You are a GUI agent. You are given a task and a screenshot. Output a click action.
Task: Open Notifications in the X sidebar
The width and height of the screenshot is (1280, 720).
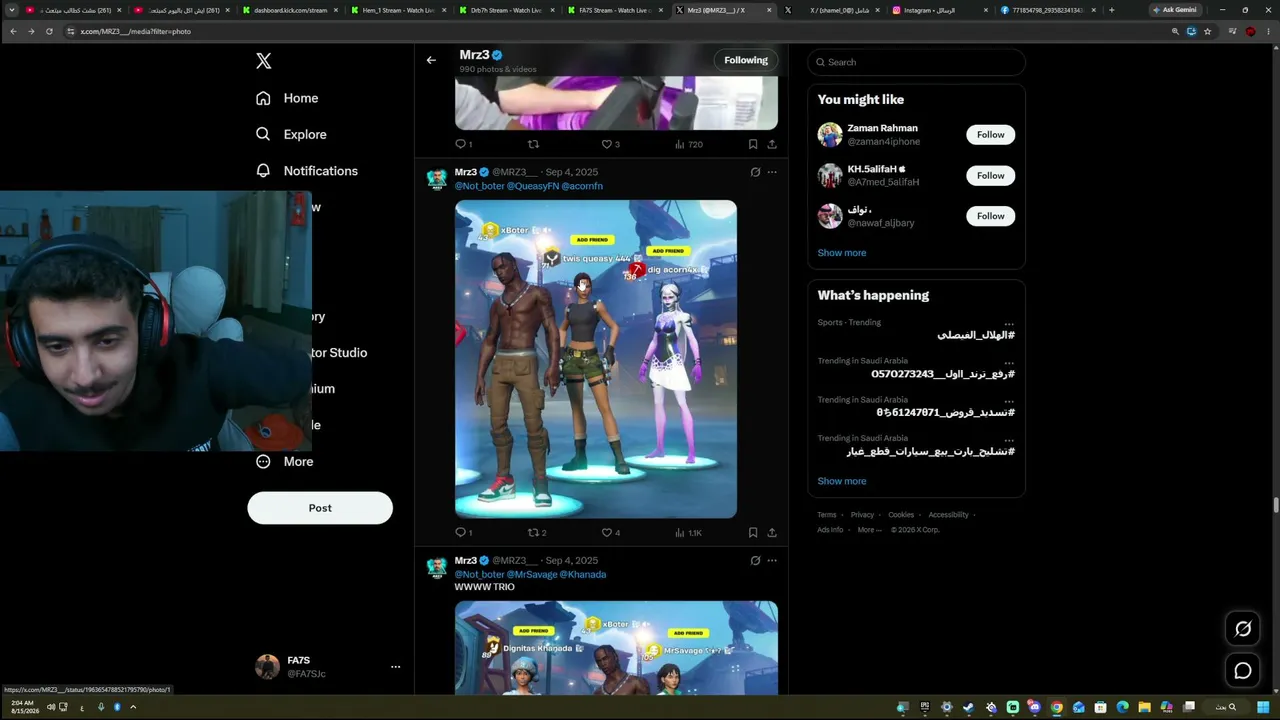[307, 171]
